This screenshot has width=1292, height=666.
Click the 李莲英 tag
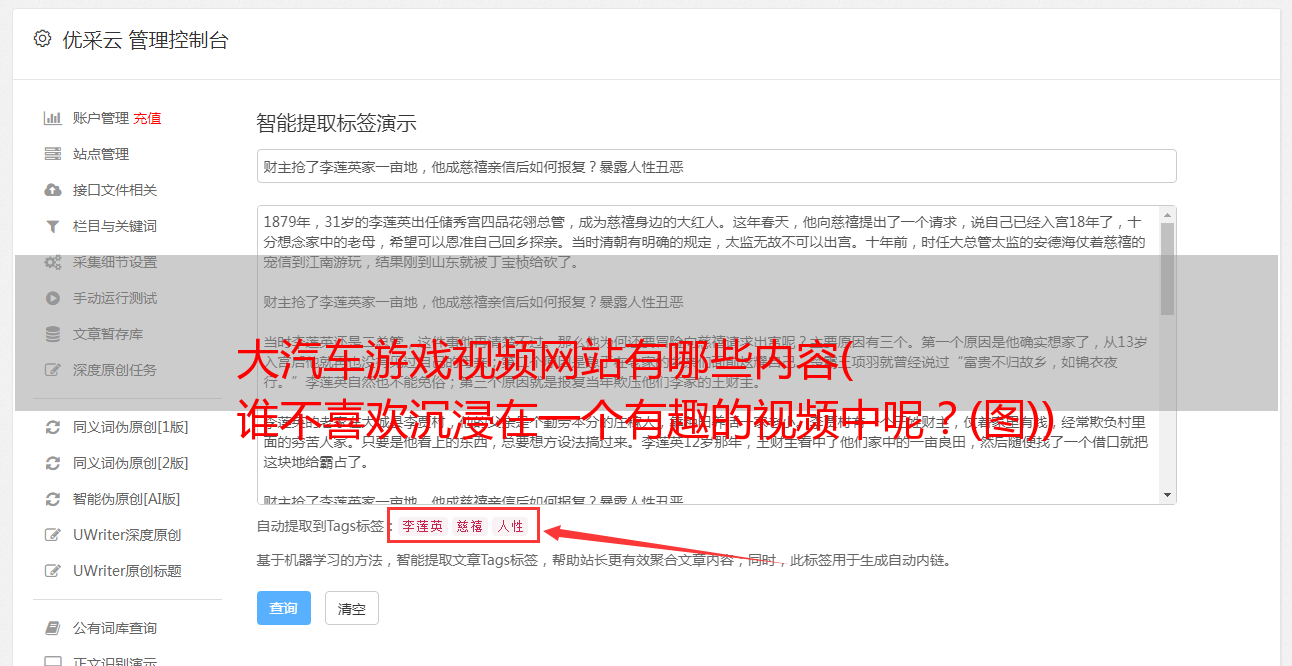tap(422, 526)
